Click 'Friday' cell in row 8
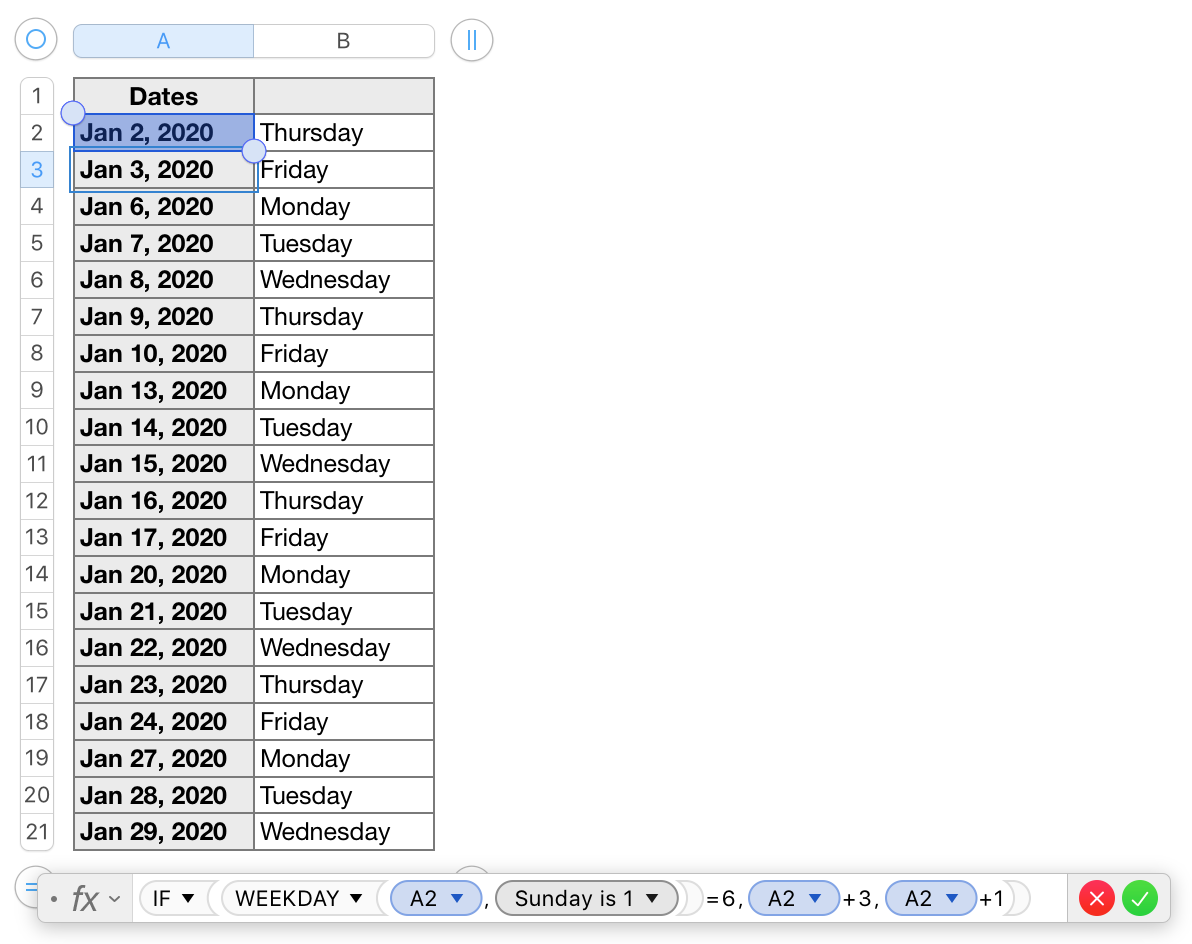The height and width of the screenshot is (944, 1192). click(x=344, y=353)
